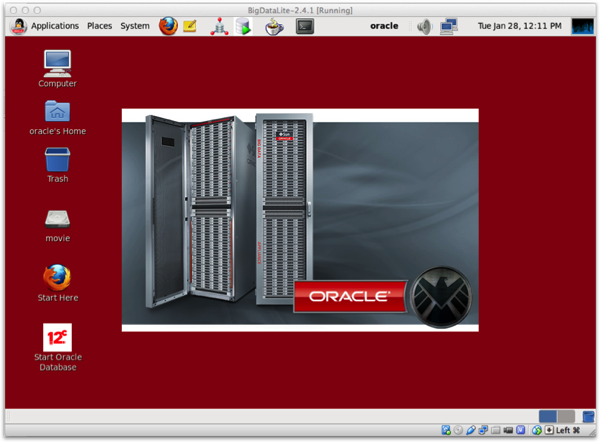
Task: Open the Terminal from the top panel
Action: pos(305,26)
